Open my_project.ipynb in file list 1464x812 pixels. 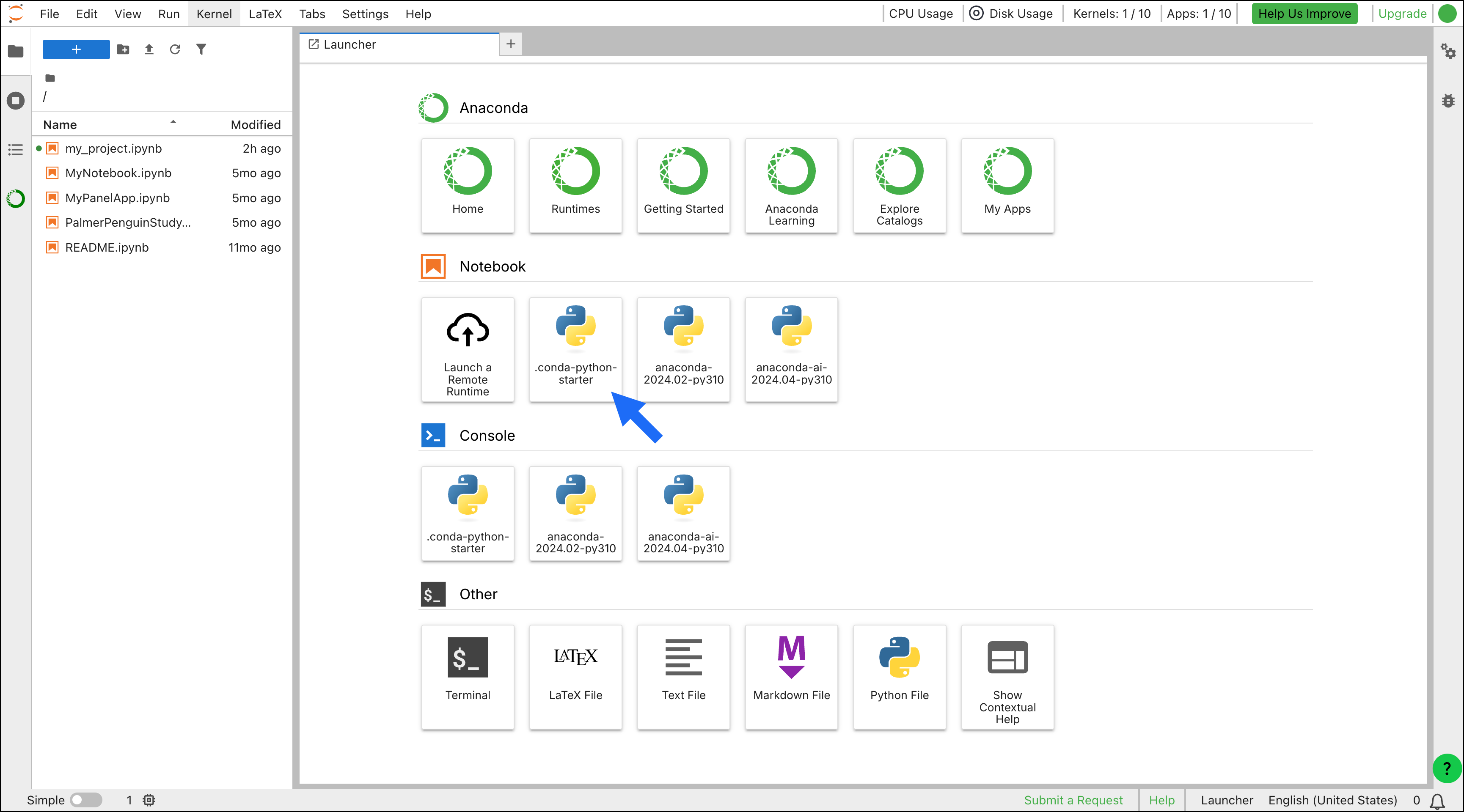tap(113, 148)
